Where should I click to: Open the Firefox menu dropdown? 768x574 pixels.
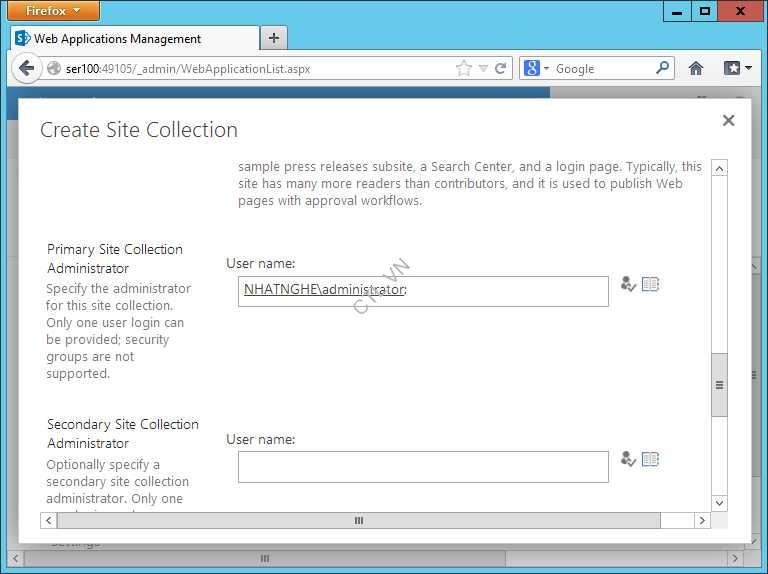tap(53, 11)
